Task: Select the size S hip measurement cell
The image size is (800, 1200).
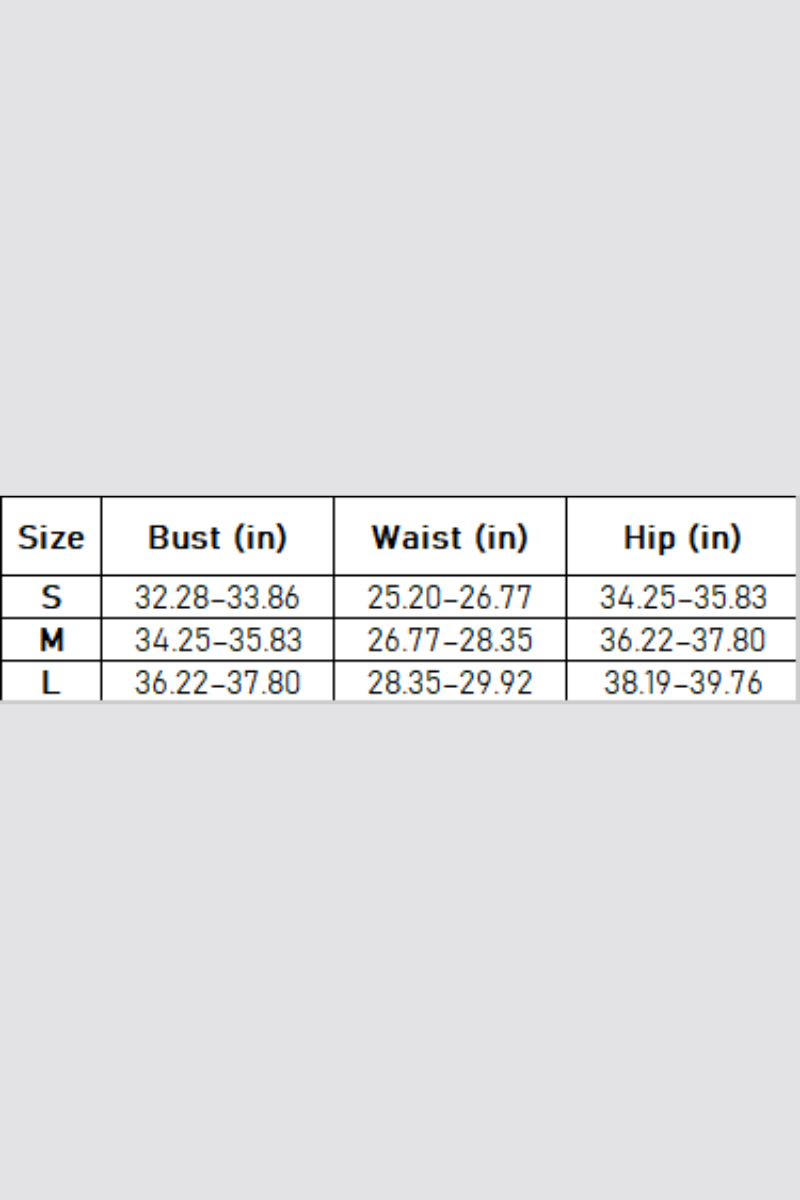Action: [x=682, y=598]
